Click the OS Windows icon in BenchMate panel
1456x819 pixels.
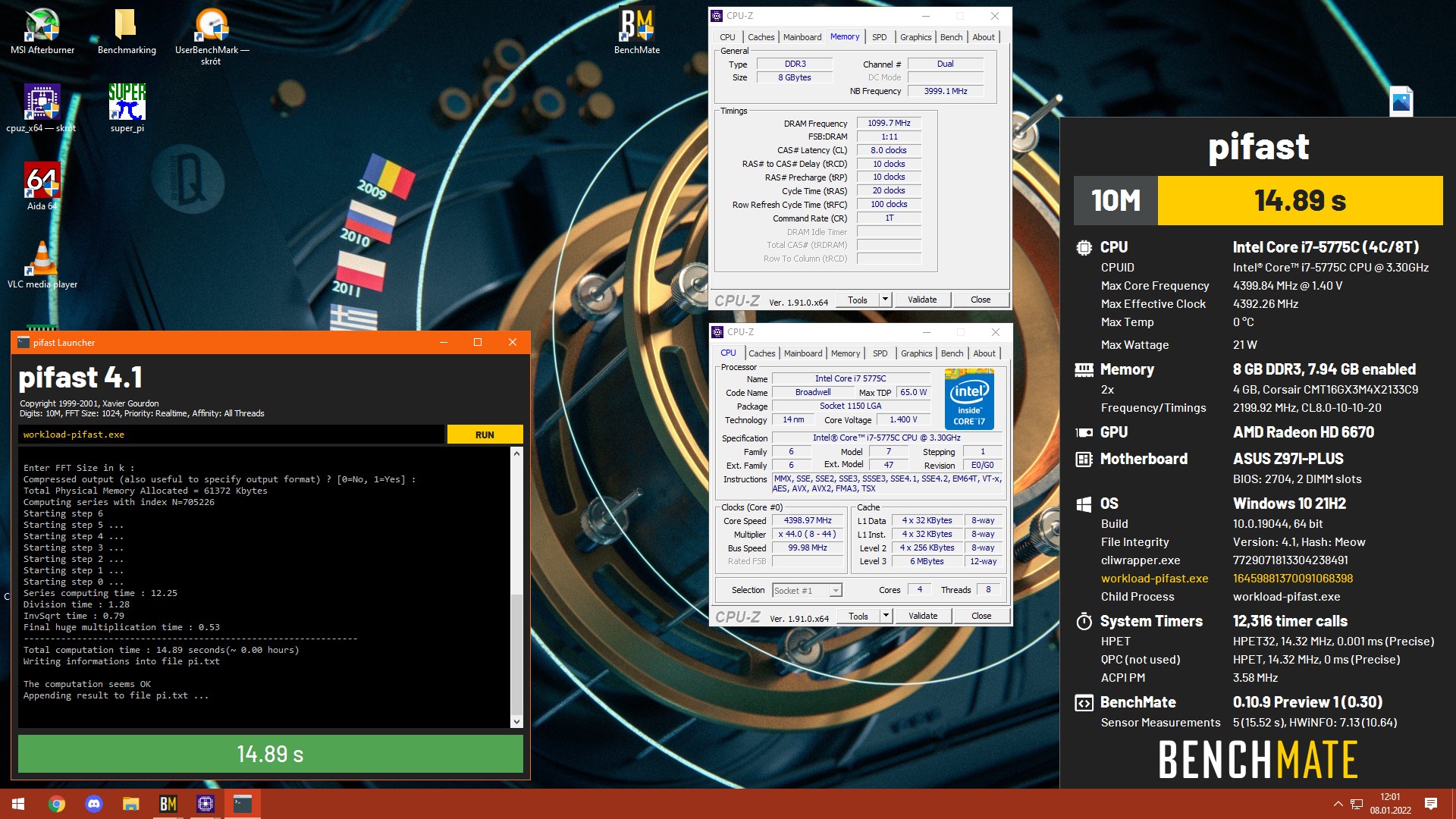[x=1084, y=504]
